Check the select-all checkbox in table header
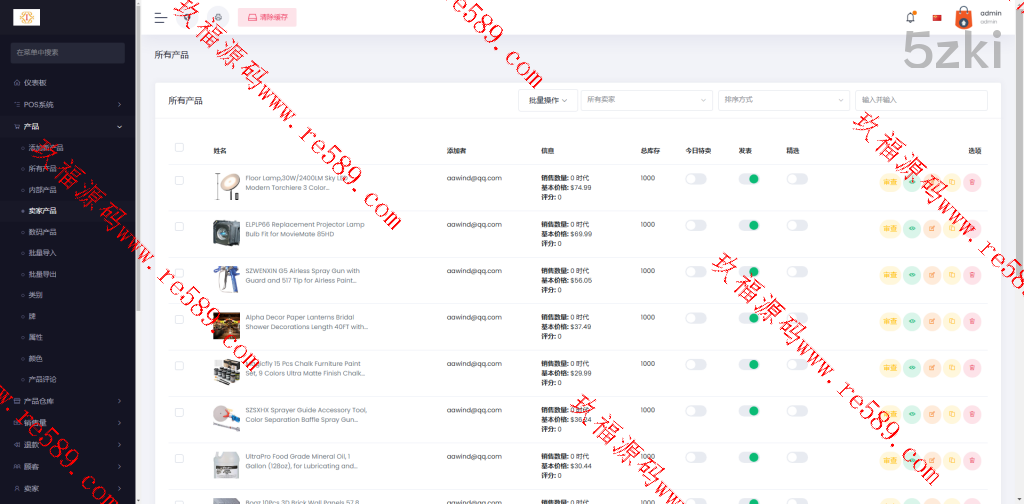This screenshot has height=504, width=1024. coord(179,147)
